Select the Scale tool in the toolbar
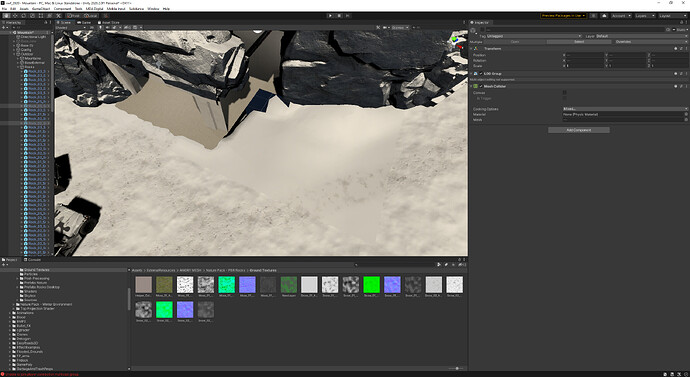Viewport: 690px width, 377px height. point(32,16)
